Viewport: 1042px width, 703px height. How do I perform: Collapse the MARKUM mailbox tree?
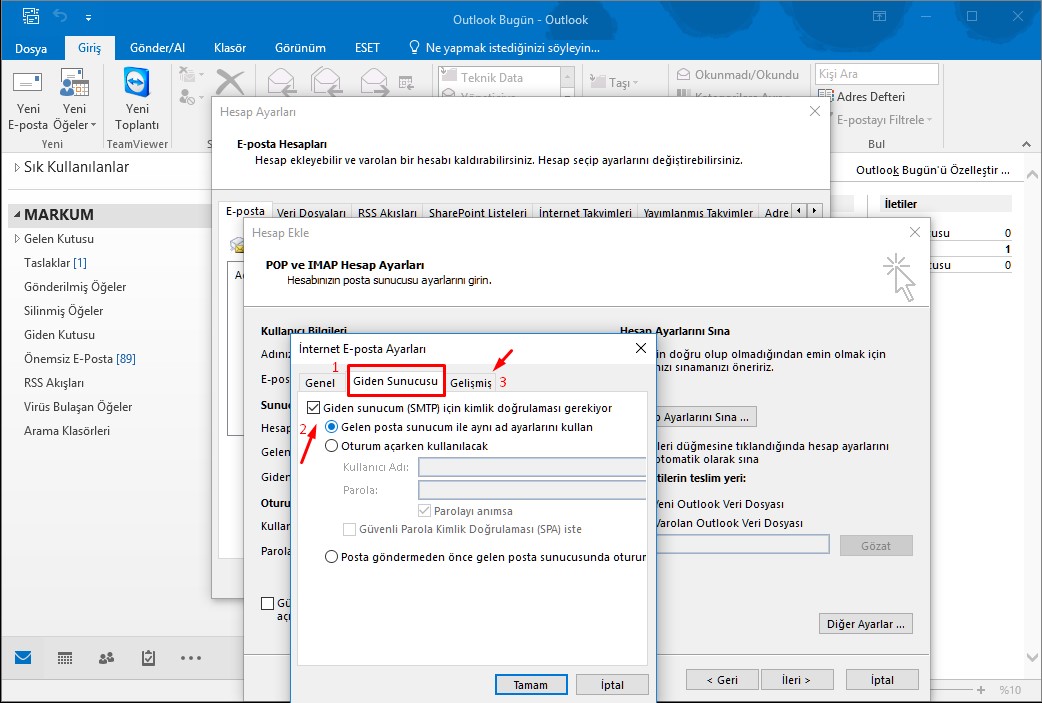coord(17,215)
